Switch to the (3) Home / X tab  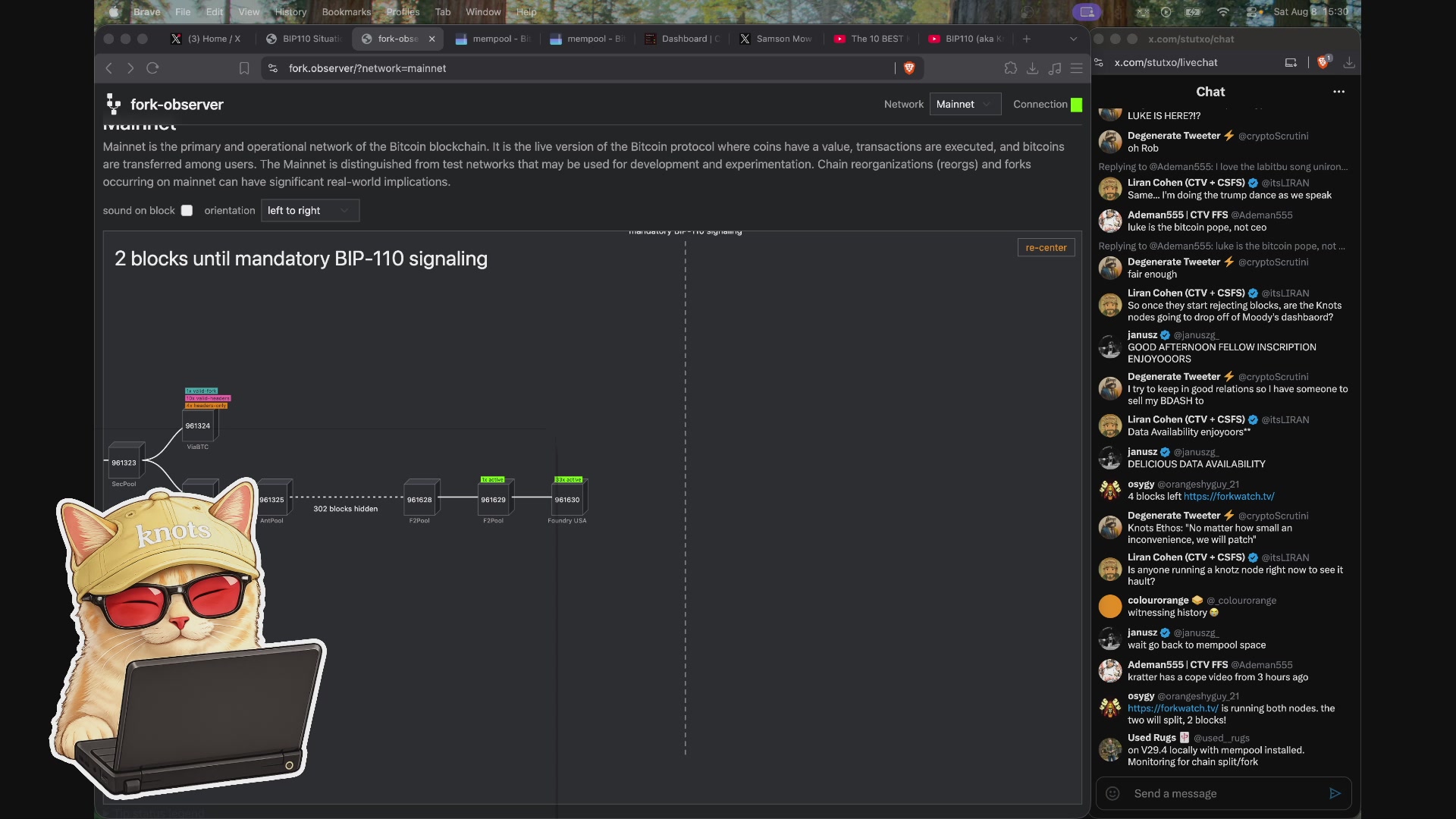pyautogui.click(x=206, y=39)
